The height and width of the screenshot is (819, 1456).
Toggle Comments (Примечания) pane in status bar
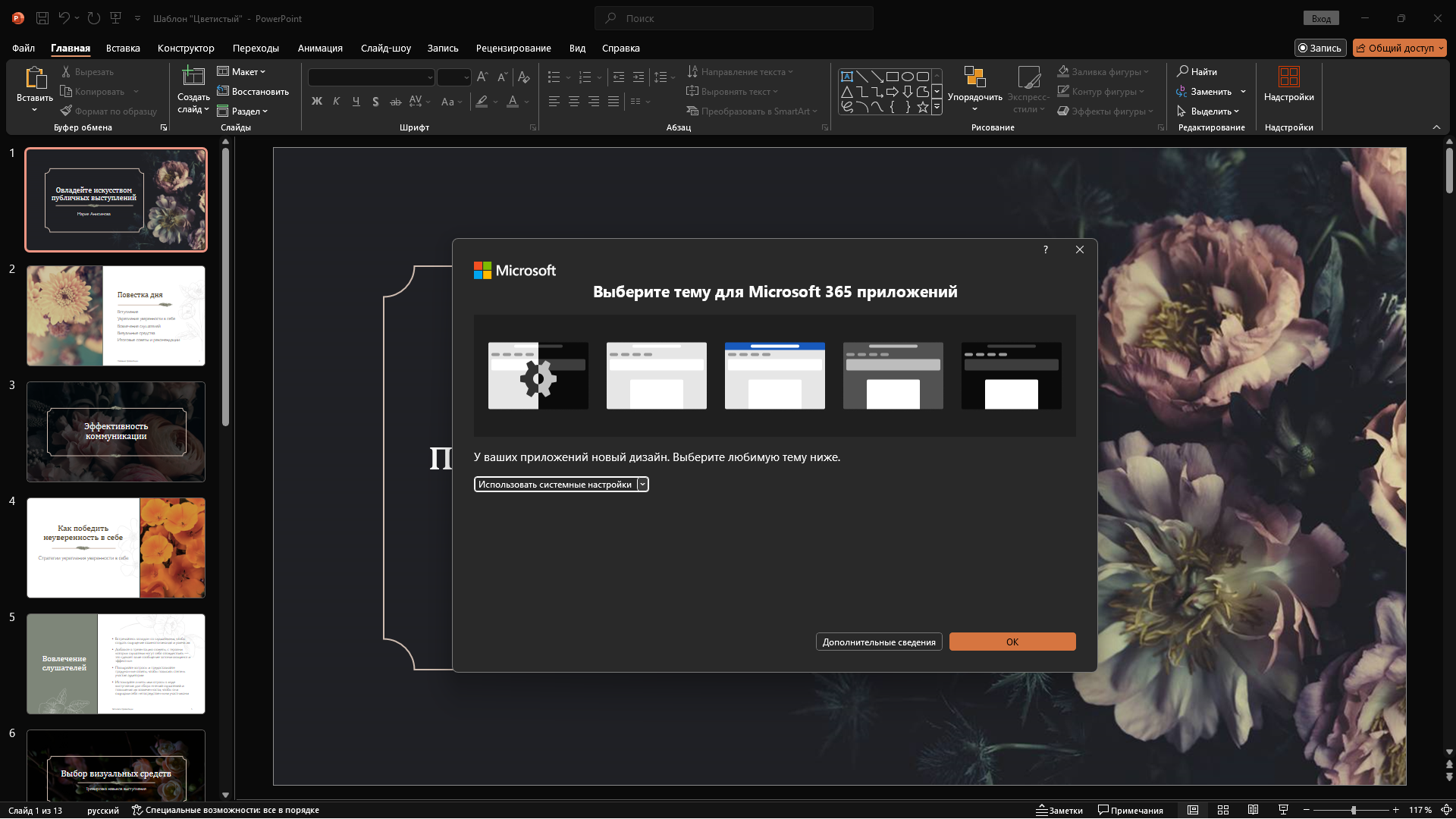click(1131, 811)
